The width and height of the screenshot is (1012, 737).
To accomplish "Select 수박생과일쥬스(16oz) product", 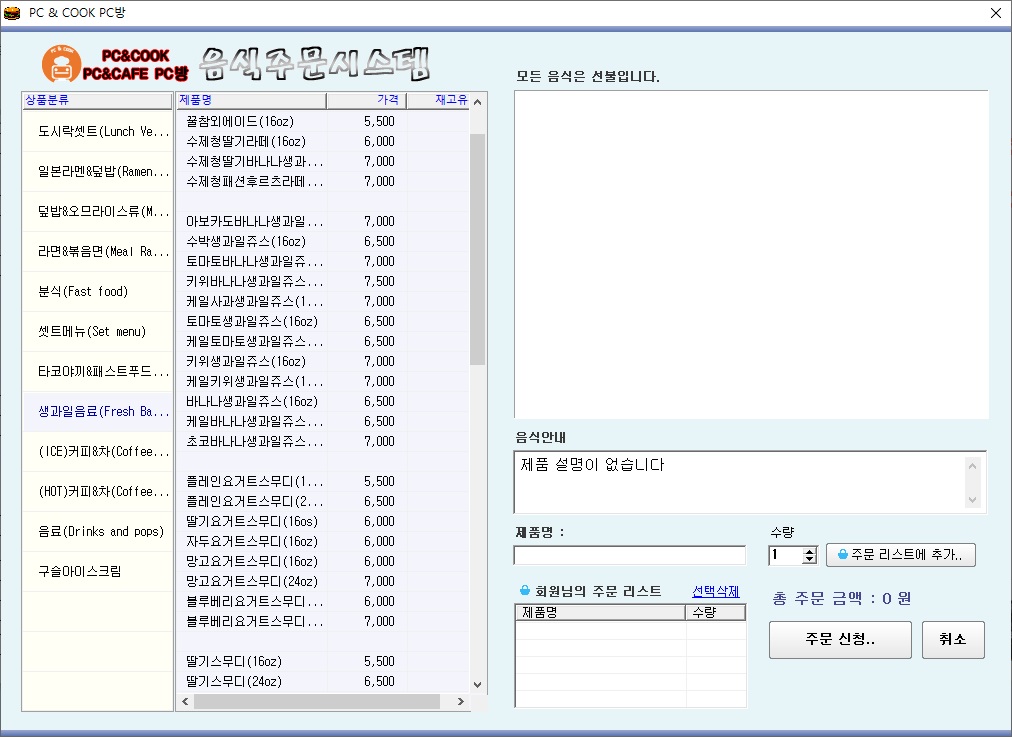I will pos(323,241).
